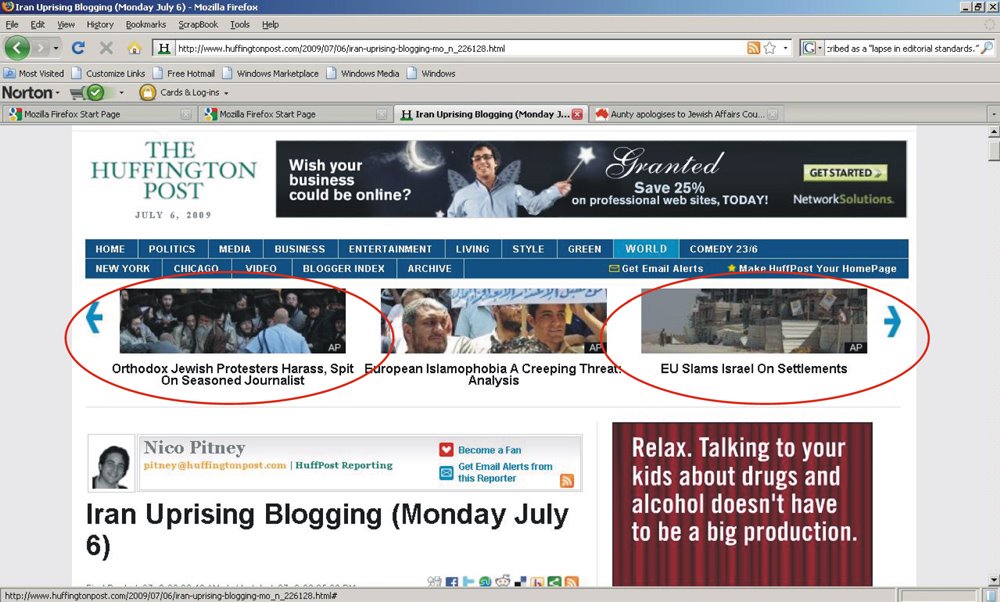Open the File menu
This screenshot has width=1000, height=602.
coord(12,24)
